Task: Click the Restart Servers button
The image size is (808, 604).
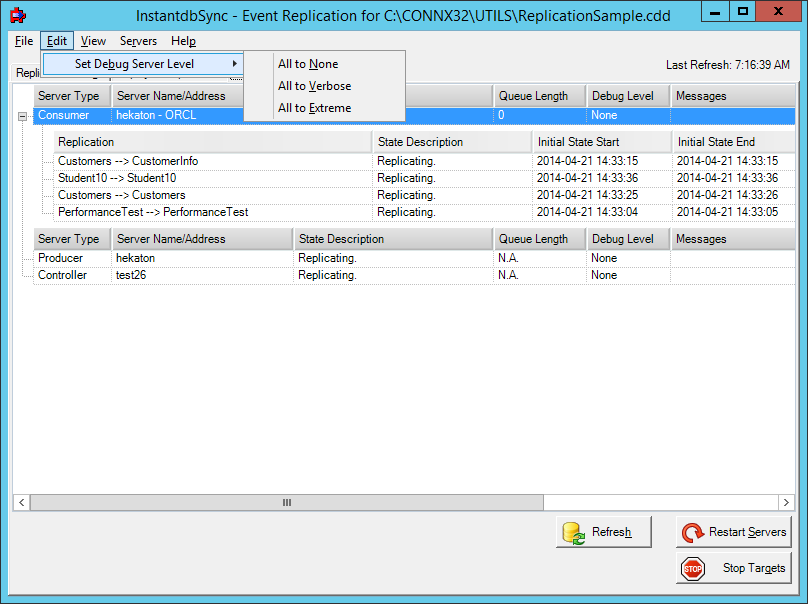Action: pos(733,531)
